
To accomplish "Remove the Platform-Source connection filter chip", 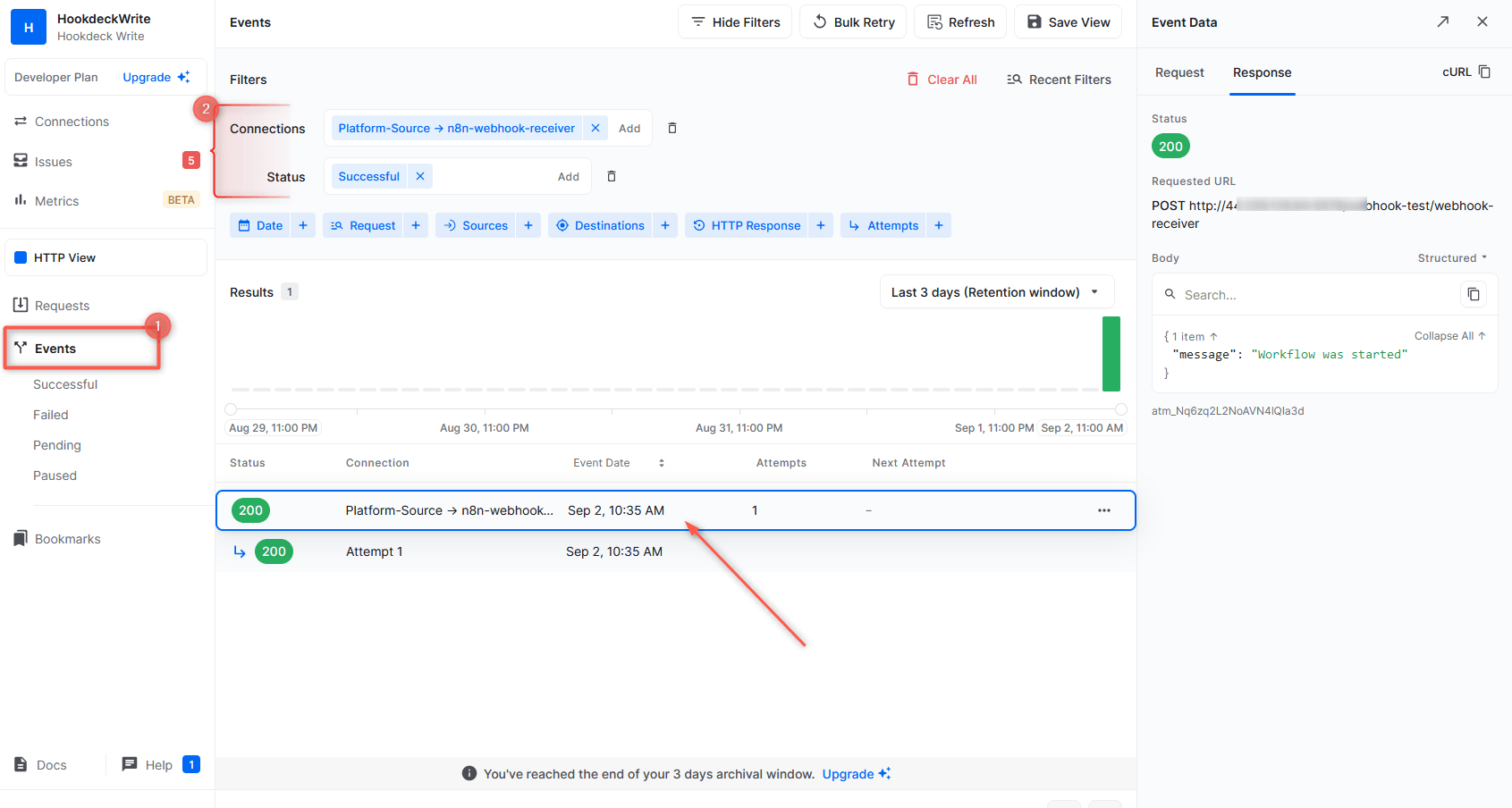I will click(x=596, y=129).
